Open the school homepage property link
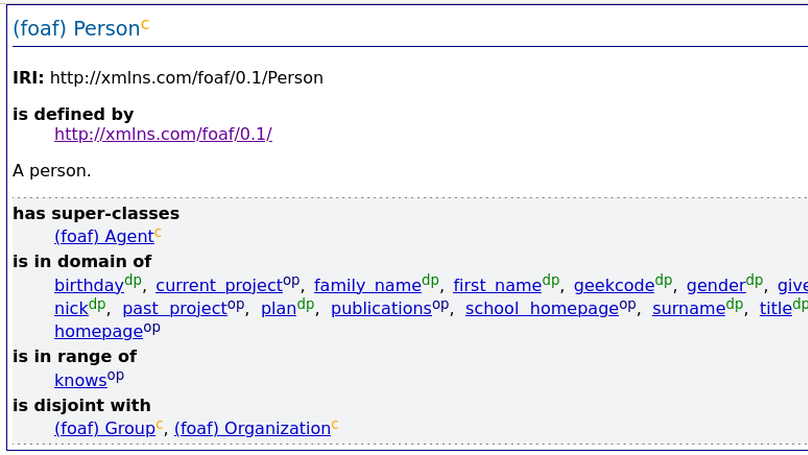The width and height of the screenshot is (808, 455). click(x=541, y=309)
